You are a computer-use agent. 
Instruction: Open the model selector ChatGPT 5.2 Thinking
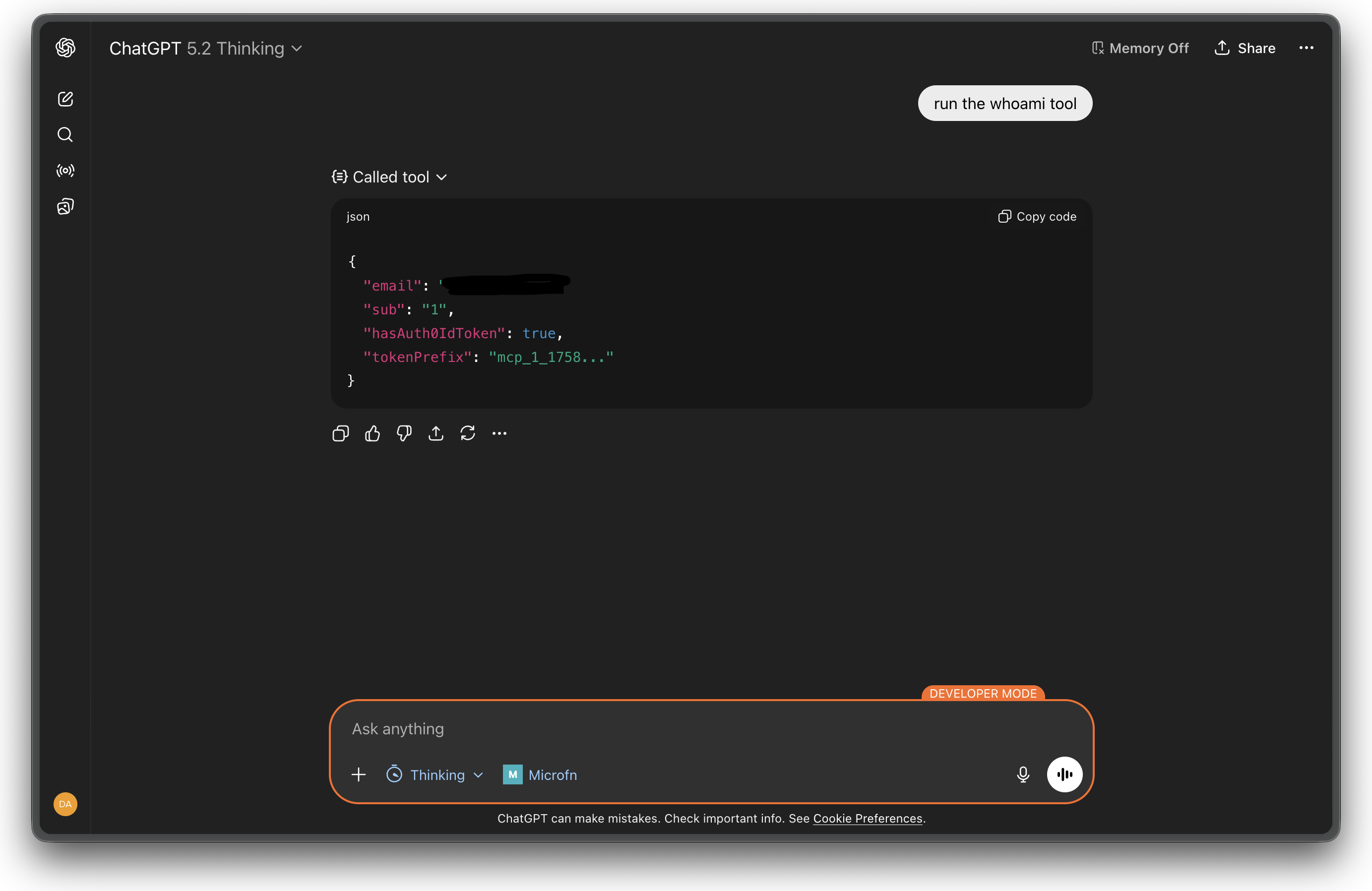click(x=206, y=49)
